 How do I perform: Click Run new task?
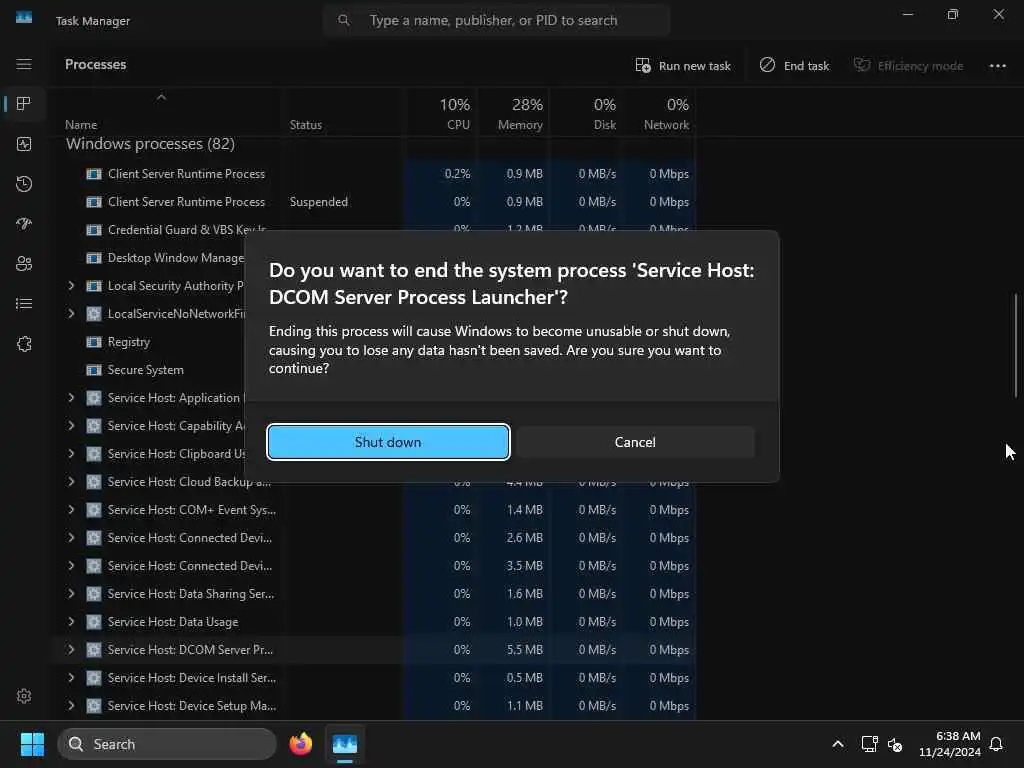click(683, 65)
